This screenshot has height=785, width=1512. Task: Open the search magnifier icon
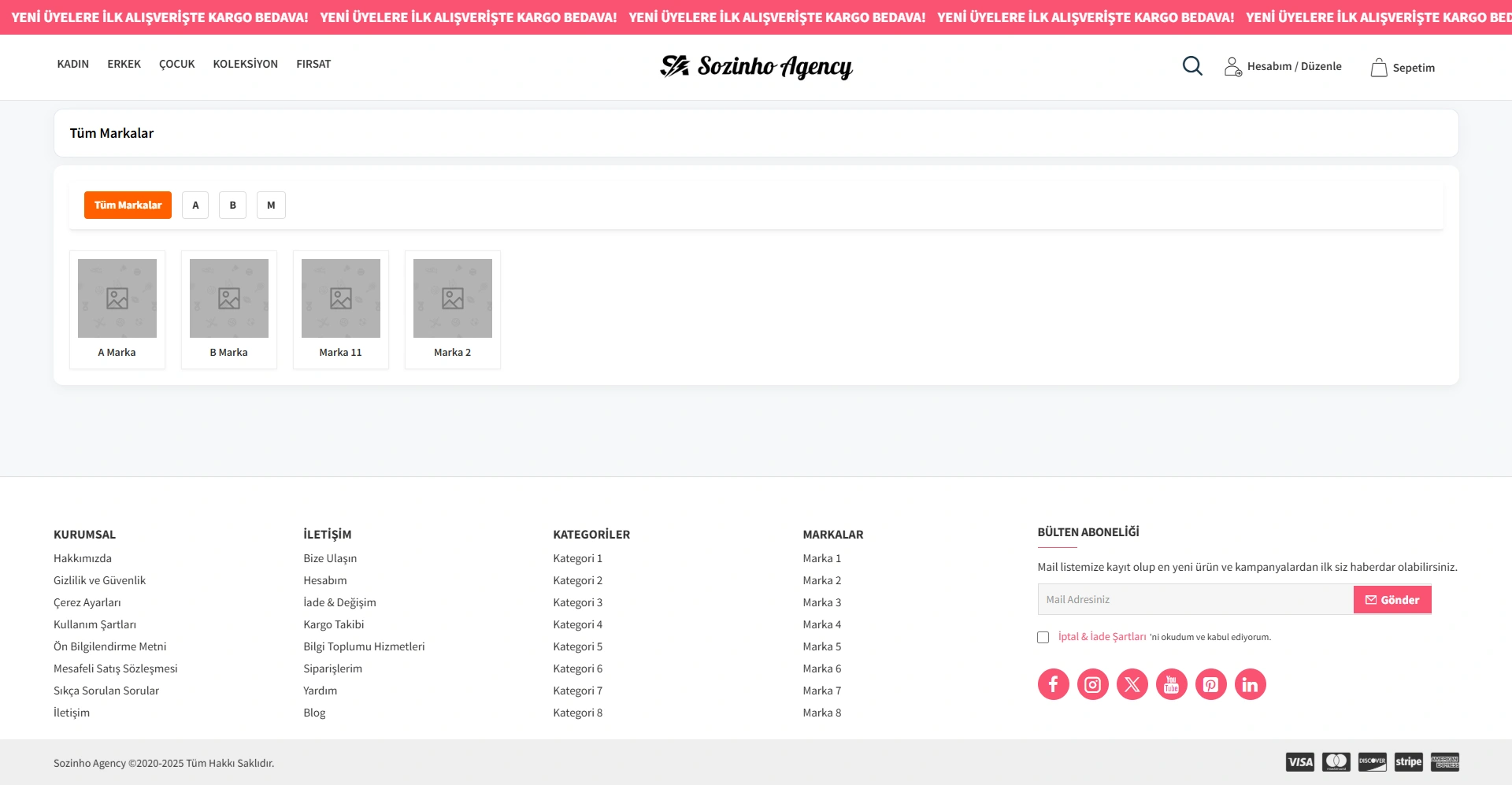click(x=1192, y=66)
